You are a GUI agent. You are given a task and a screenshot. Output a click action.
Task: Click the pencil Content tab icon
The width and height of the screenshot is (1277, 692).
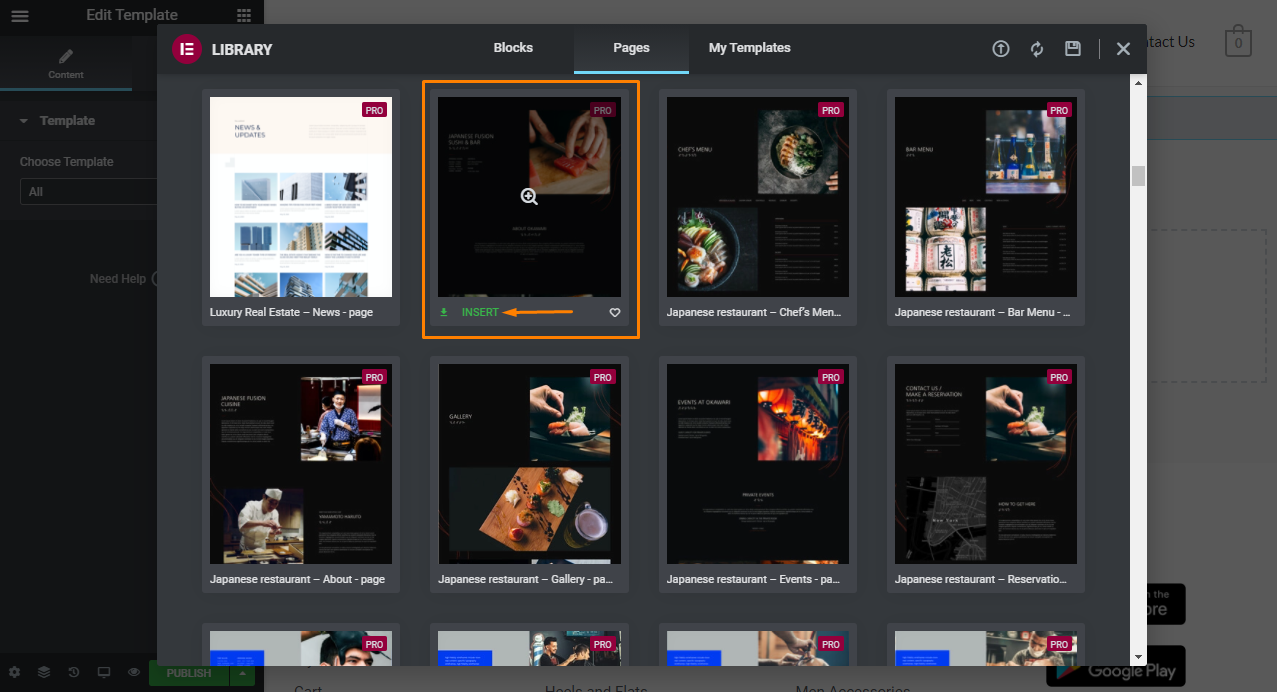(66, 56)
